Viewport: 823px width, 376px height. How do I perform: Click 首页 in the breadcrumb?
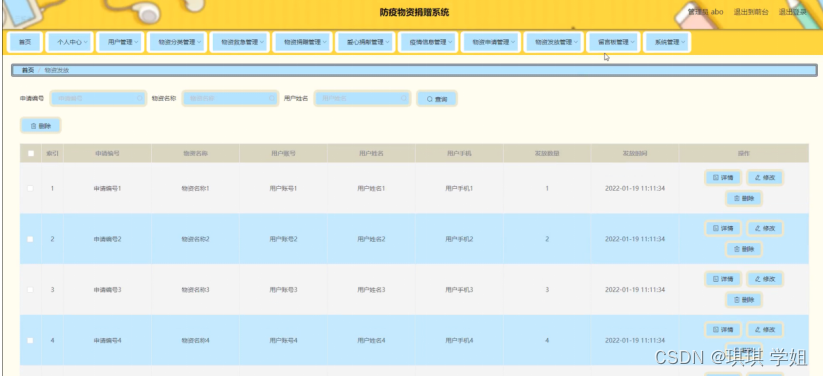point(28,70)
